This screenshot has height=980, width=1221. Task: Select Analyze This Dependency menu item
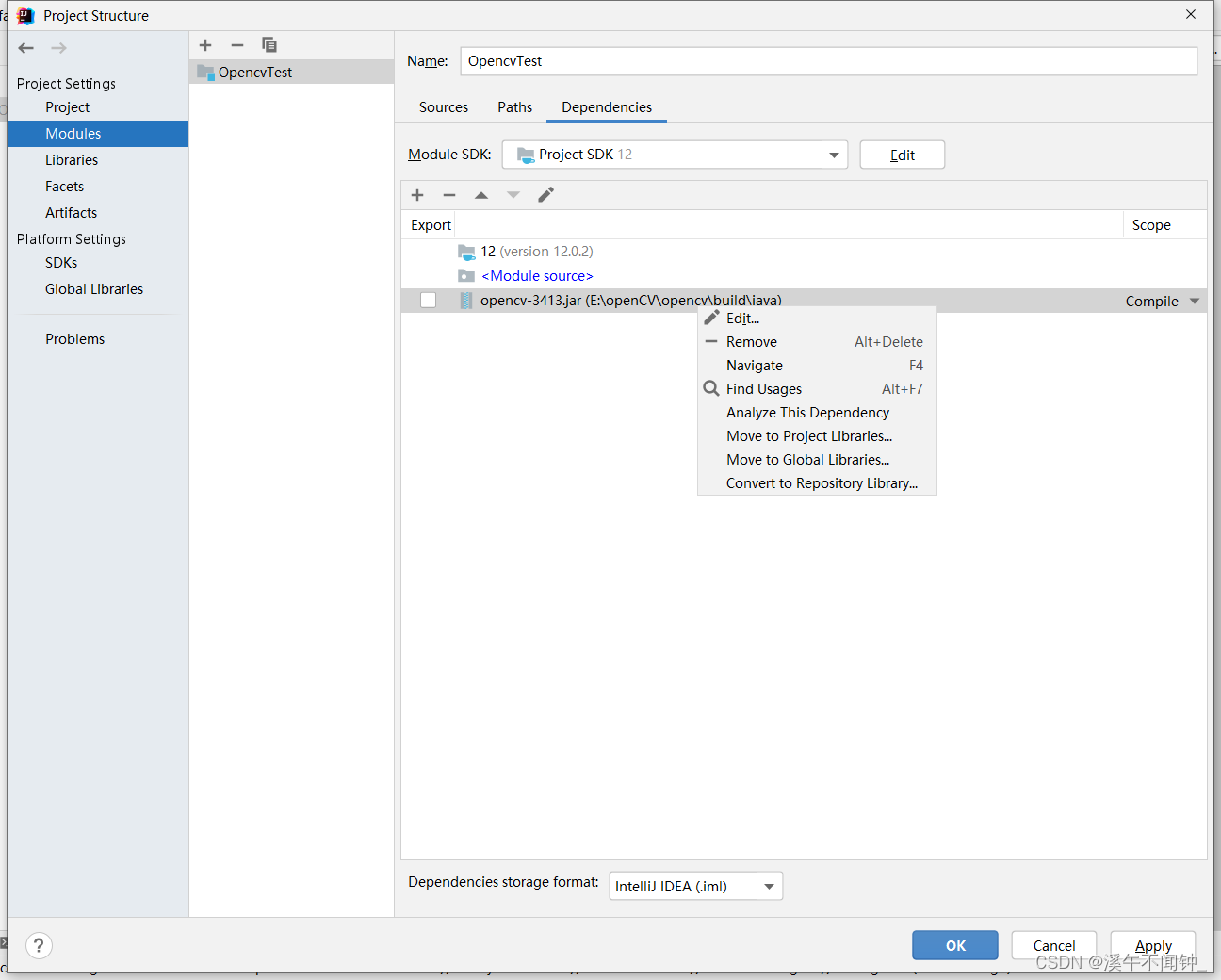817,413
